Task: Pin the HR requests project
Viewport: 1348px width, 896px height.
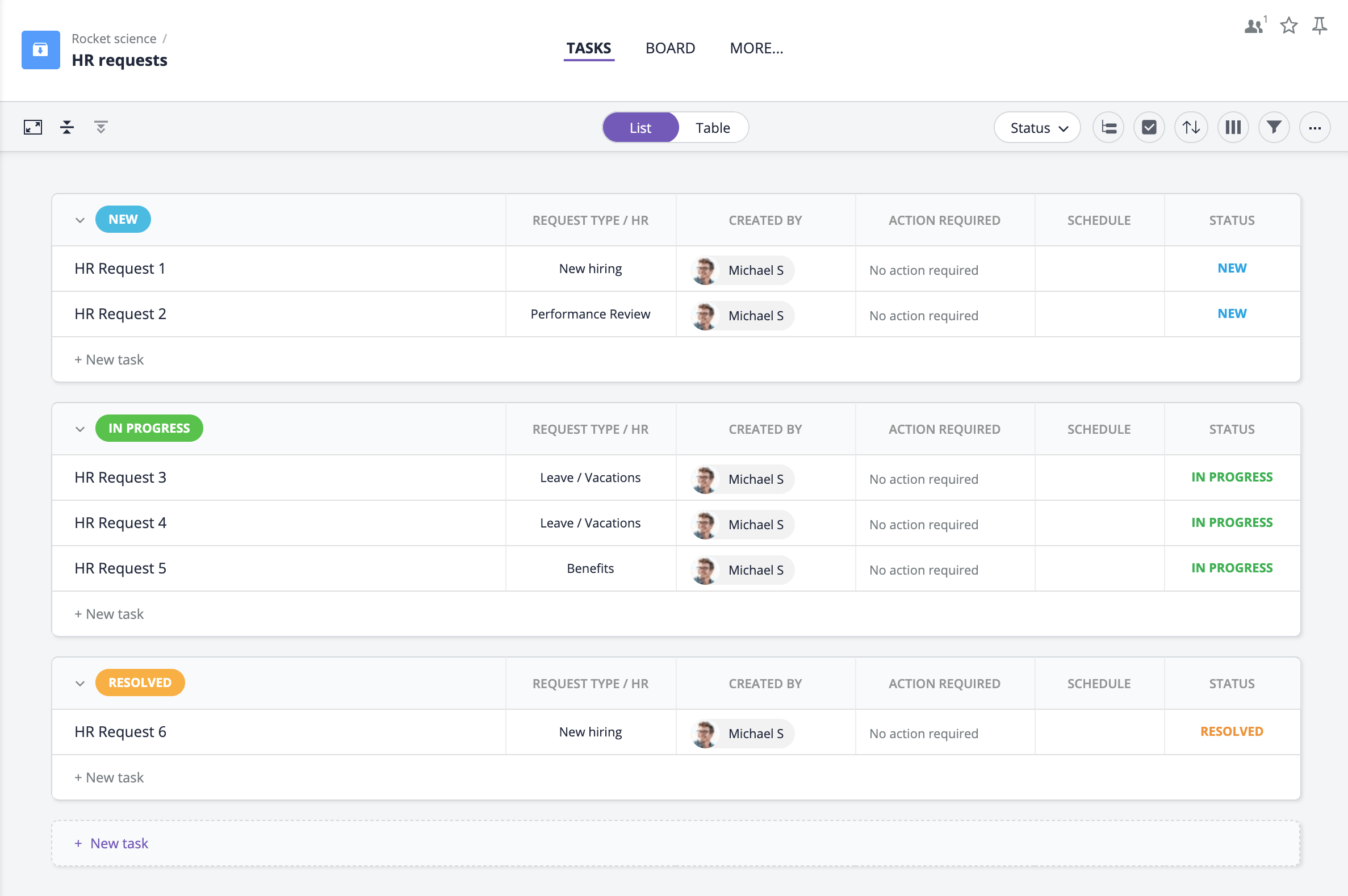Action: coord(1319,26)
